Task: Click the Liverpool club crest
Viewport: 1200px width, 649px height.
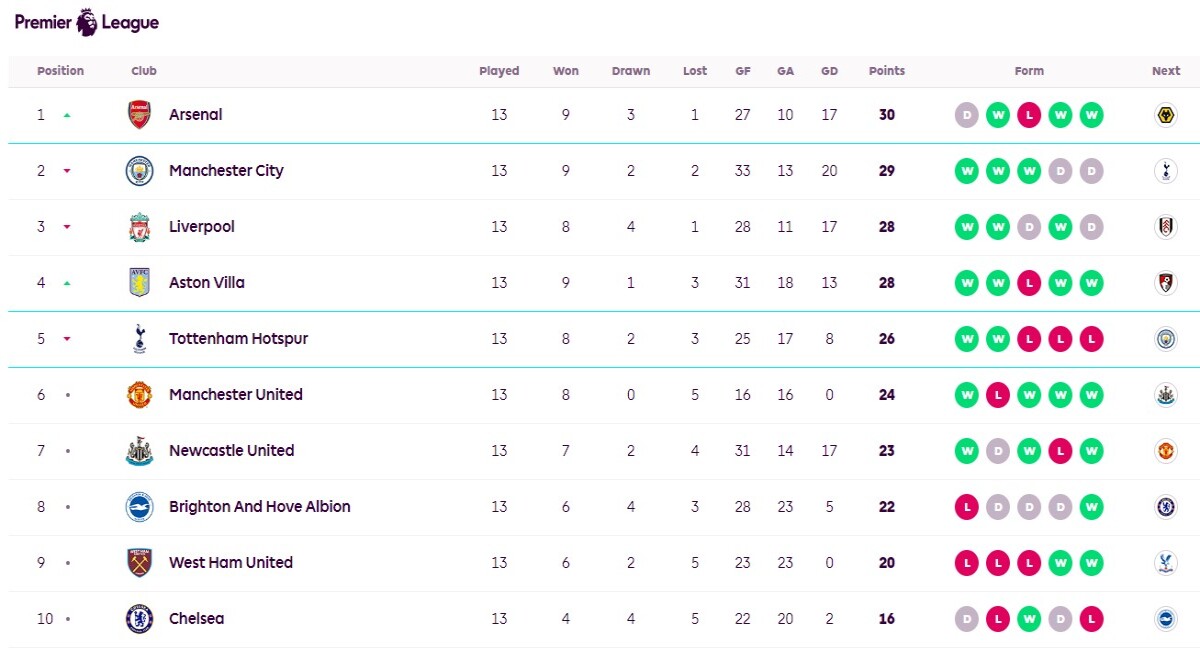Action: click(x=139, y=227)
